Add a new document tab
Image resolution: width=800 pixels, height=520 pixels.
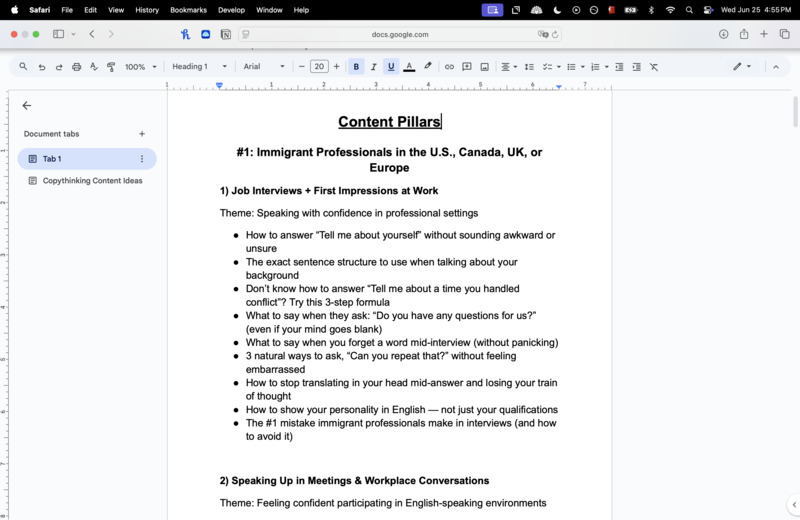coord(142,134)
